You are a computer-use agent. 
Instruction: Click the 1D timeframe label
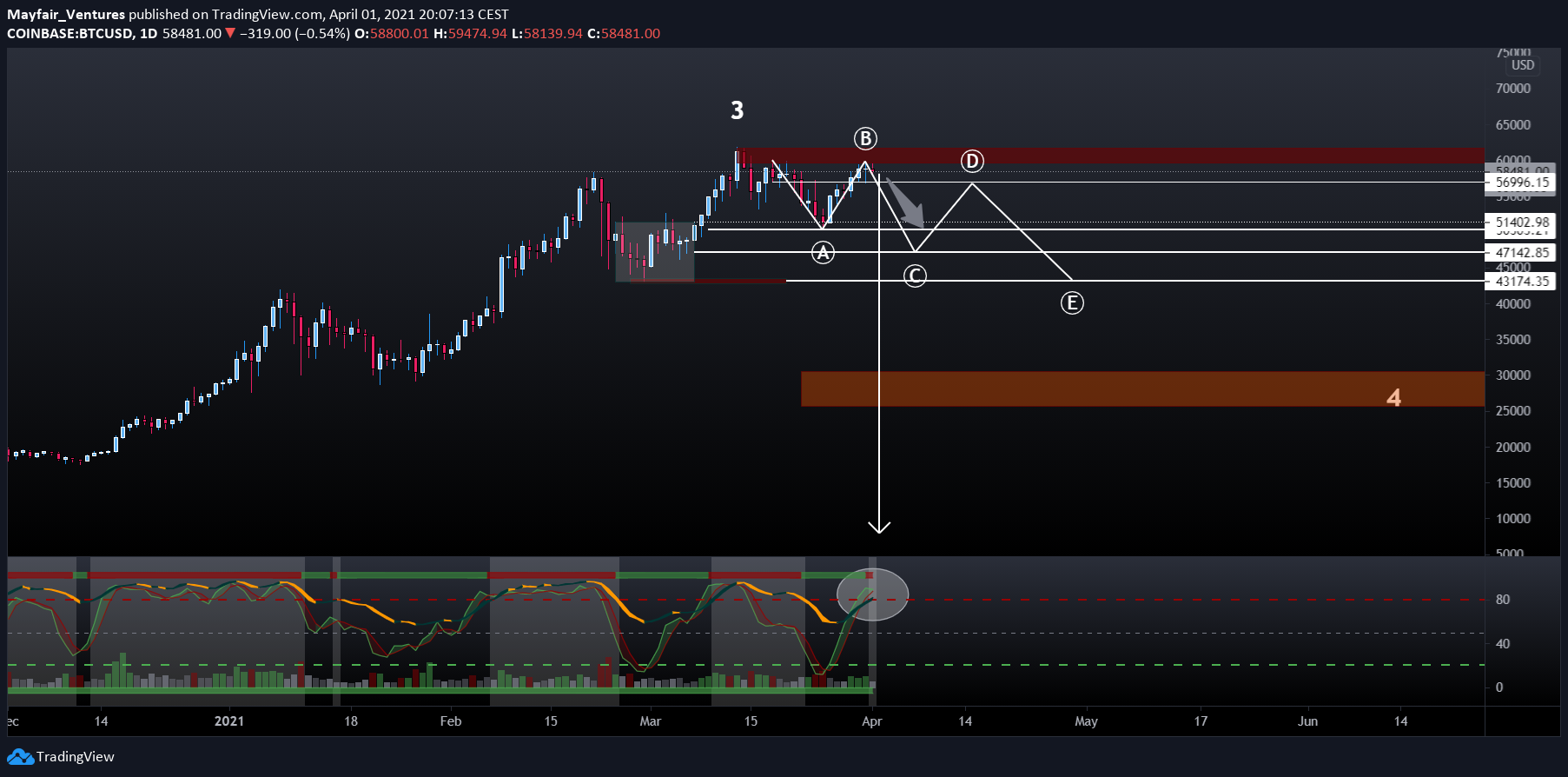pos(149,33)
